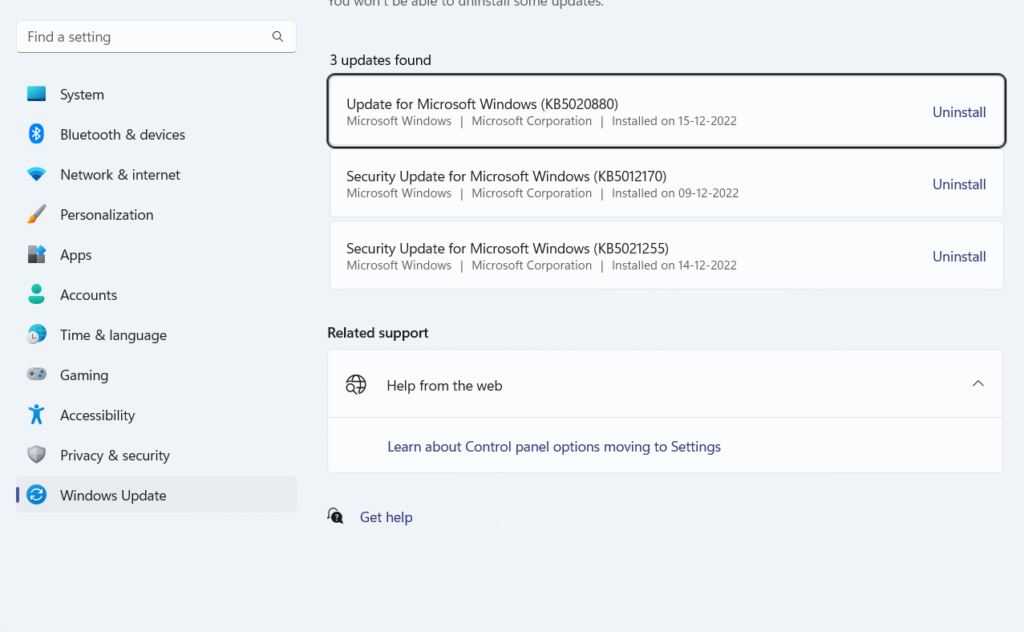Image resolution: width=1024 pixels, height=632 pixels.
Task: Select the Security Update (KB5012170) title
Action: (x=506, y=176)
